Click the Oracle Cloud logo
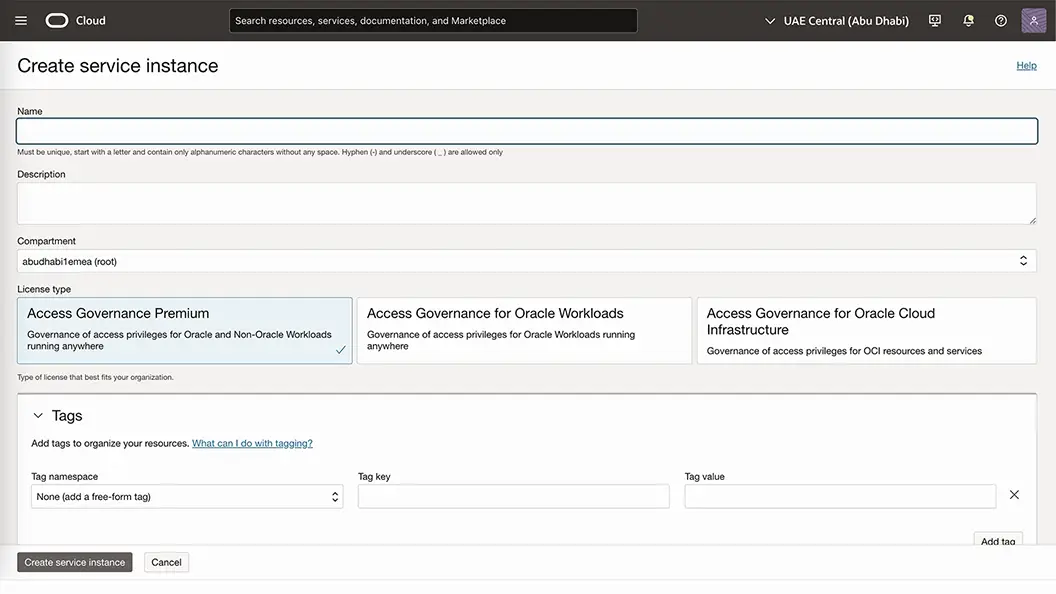The width and height of the screenshot is (1056, 594). pos(75,21)
